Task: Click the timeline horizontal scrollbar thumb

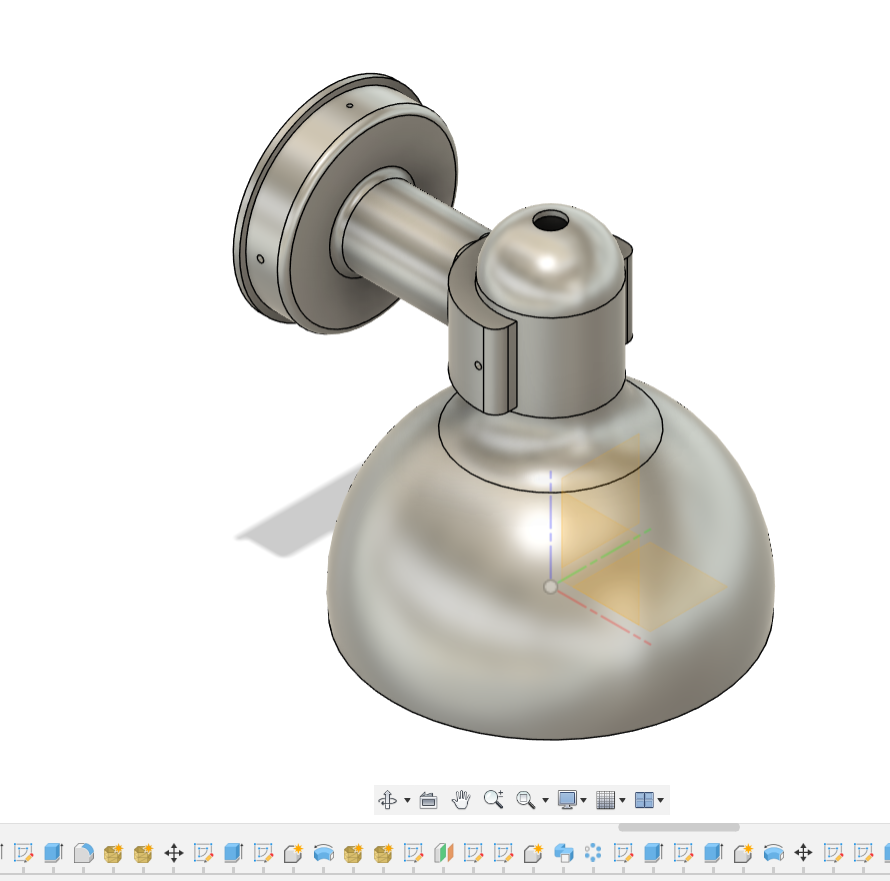Action: pos(679,828)
